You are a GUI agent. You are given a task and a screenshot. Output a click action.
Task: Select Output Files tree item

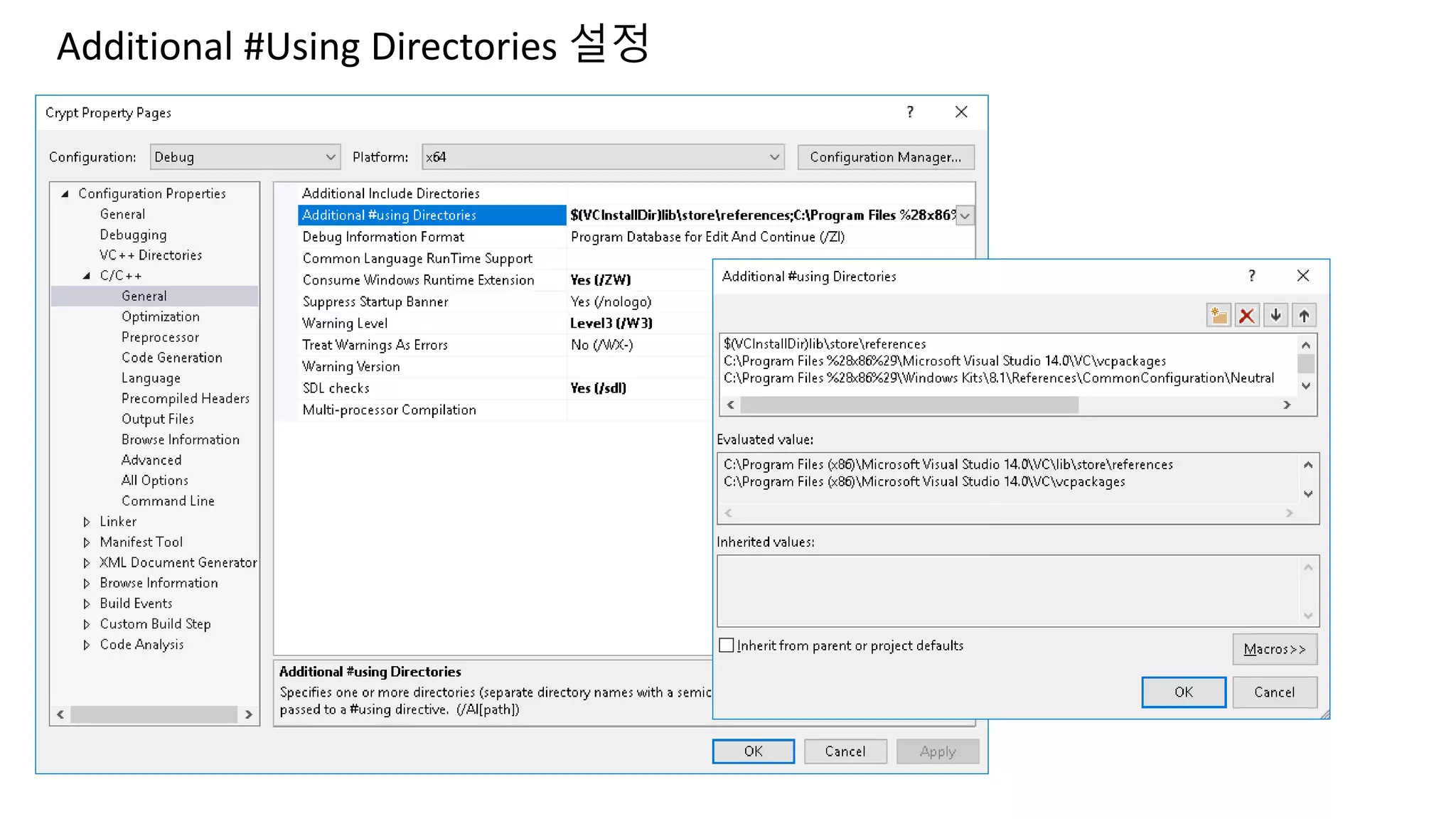158,419
